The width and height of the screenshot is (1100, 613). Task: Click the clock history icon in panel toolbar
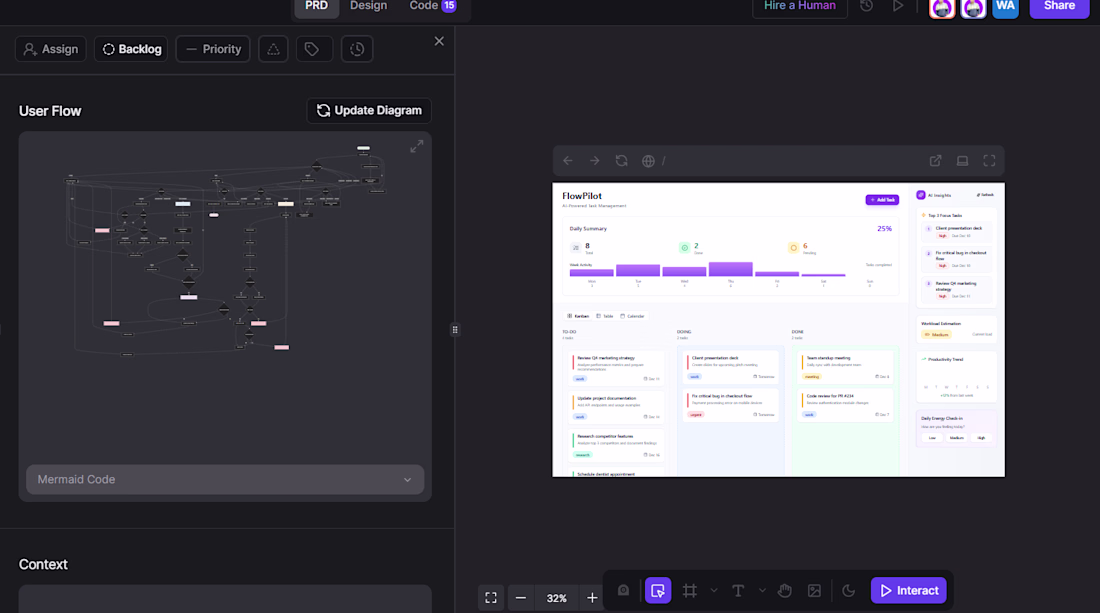click(357, 49)
